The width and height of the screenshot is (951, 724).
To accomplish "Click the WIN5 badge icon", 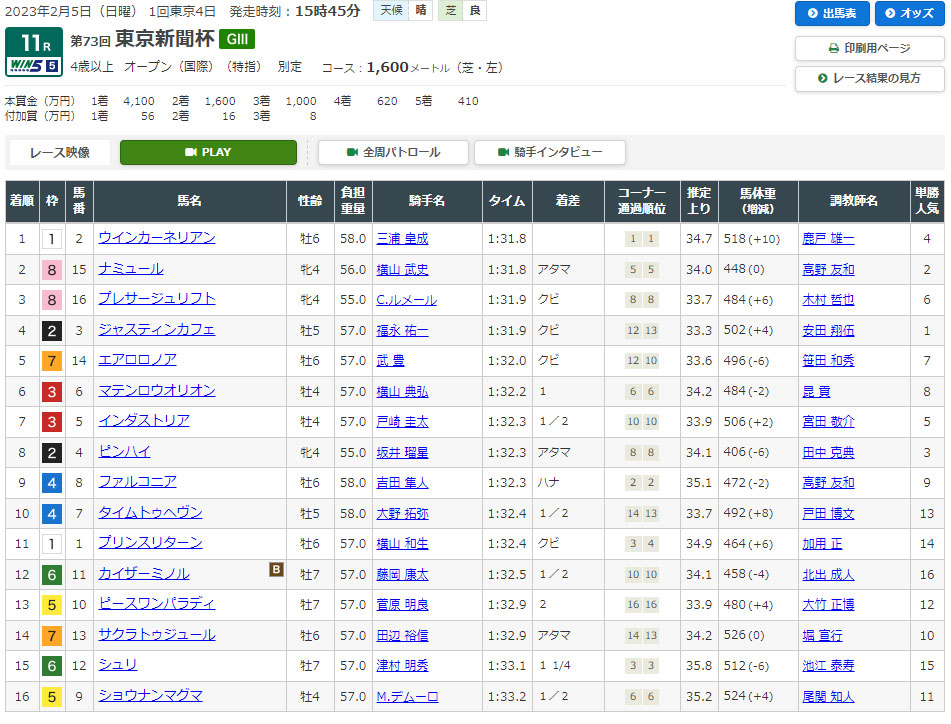I will [33, 66].
